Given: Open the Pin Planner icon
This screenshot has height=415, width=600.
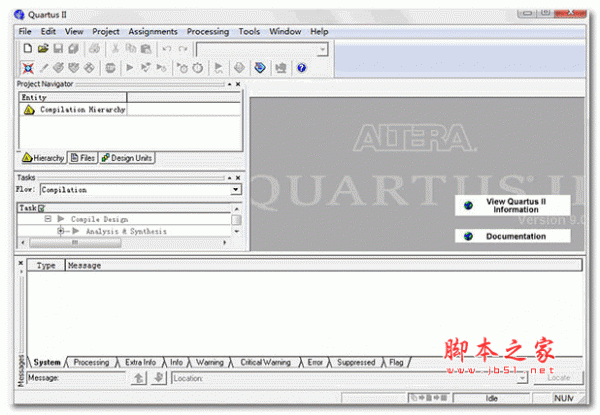Looking at the screenshot, I should coord(74,68).
